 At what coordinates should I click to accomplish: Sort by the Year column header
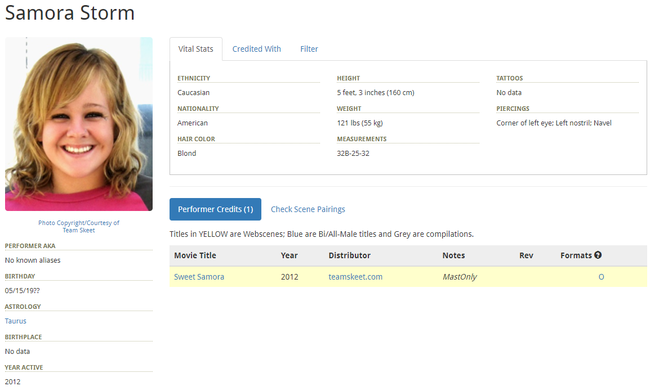[289, 255]
